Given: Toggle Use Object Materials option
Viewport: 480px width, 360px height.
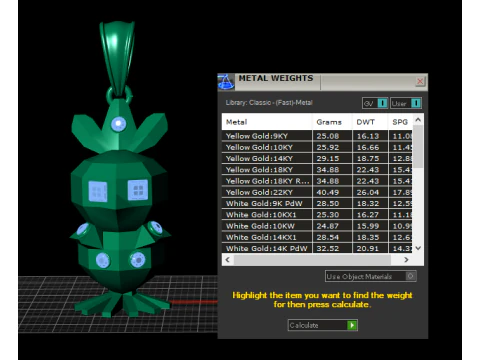Looking at the screenshot, I should (x=370, y=276).
